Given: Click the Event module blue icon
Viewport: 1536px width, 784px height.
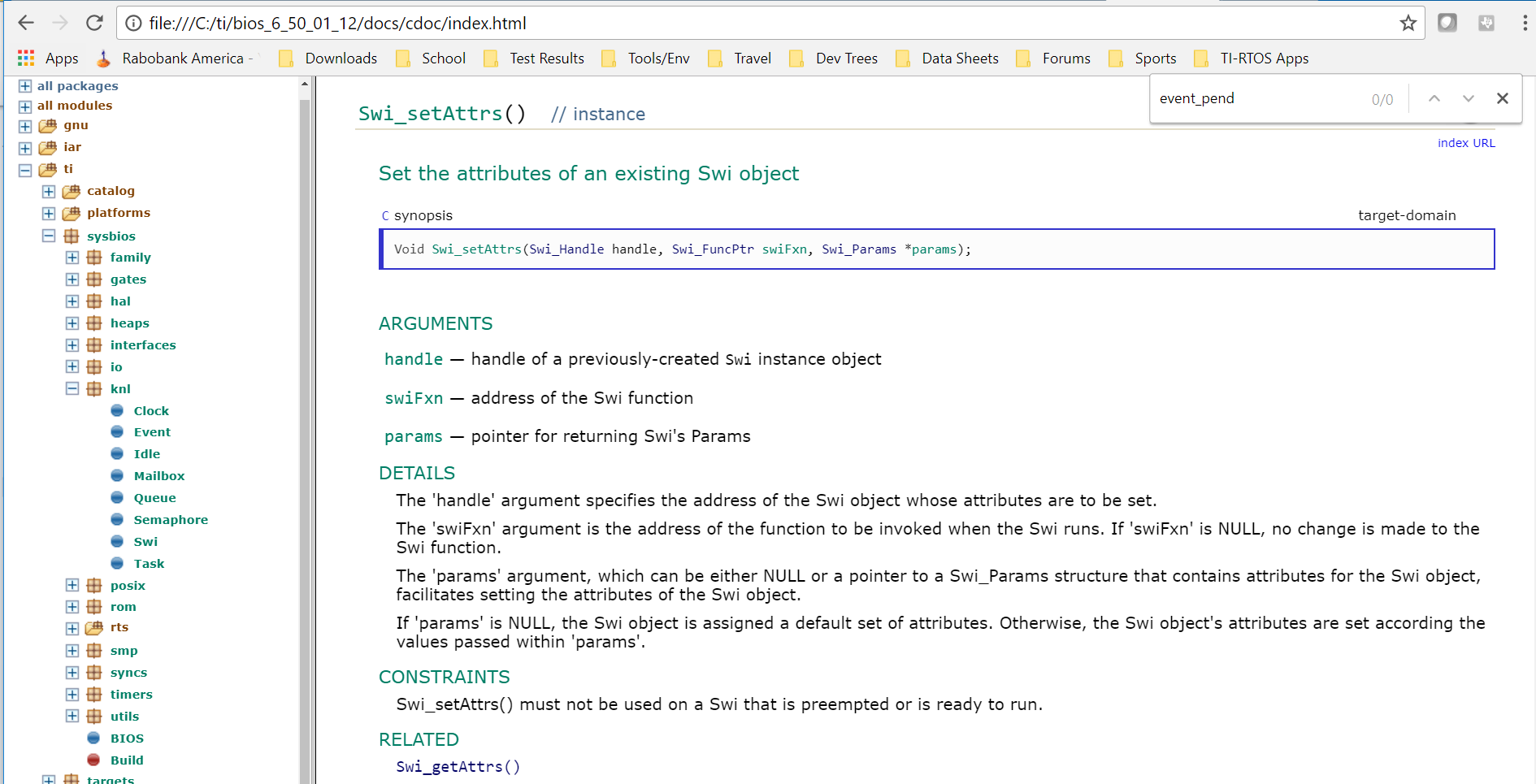Looking at the screenshot, I should 117,432.
